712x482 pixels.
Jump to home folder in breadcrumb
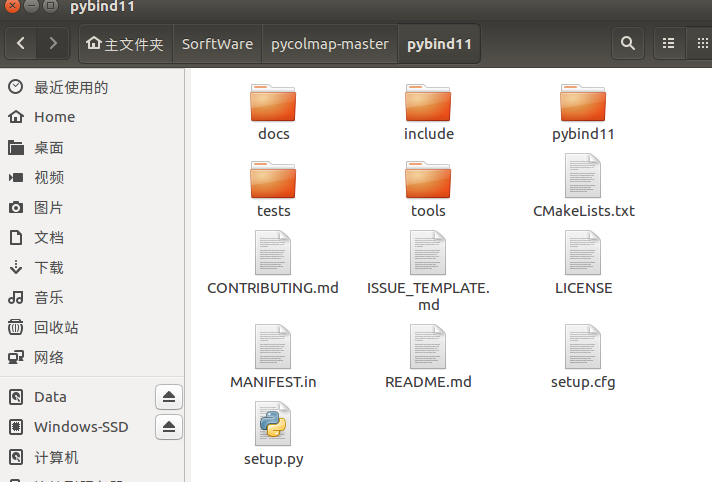pyautogui.click(x=125, y=44)
